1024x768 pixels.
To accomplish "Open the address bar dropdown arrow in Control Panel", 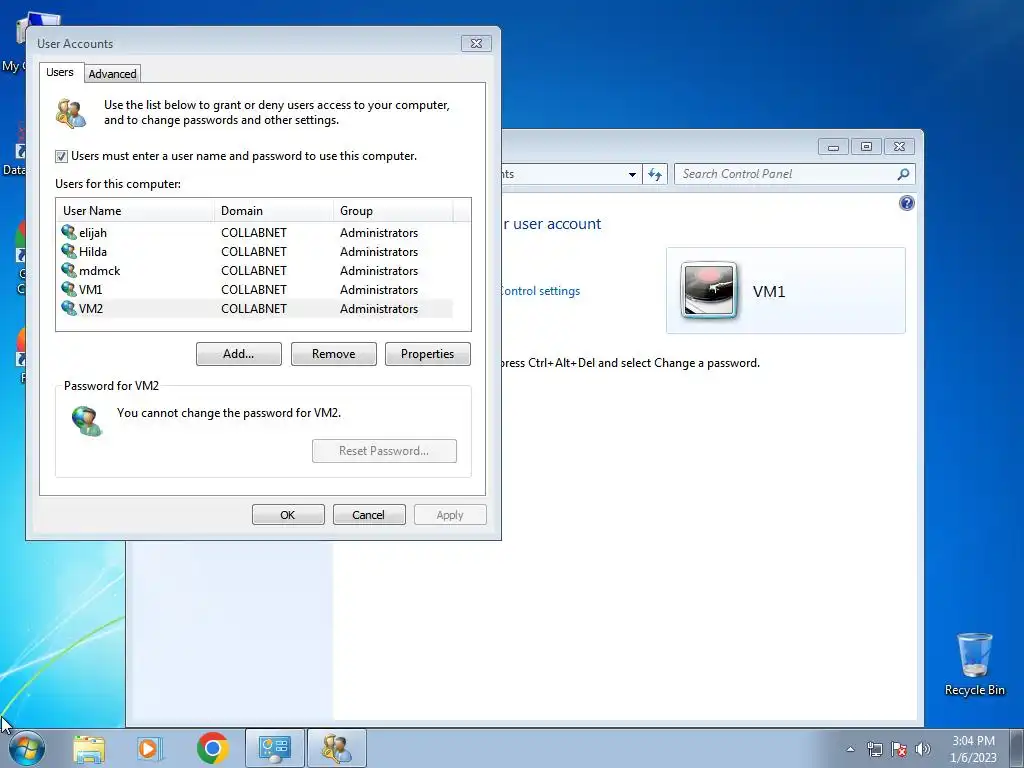I will tap(632, 174).
